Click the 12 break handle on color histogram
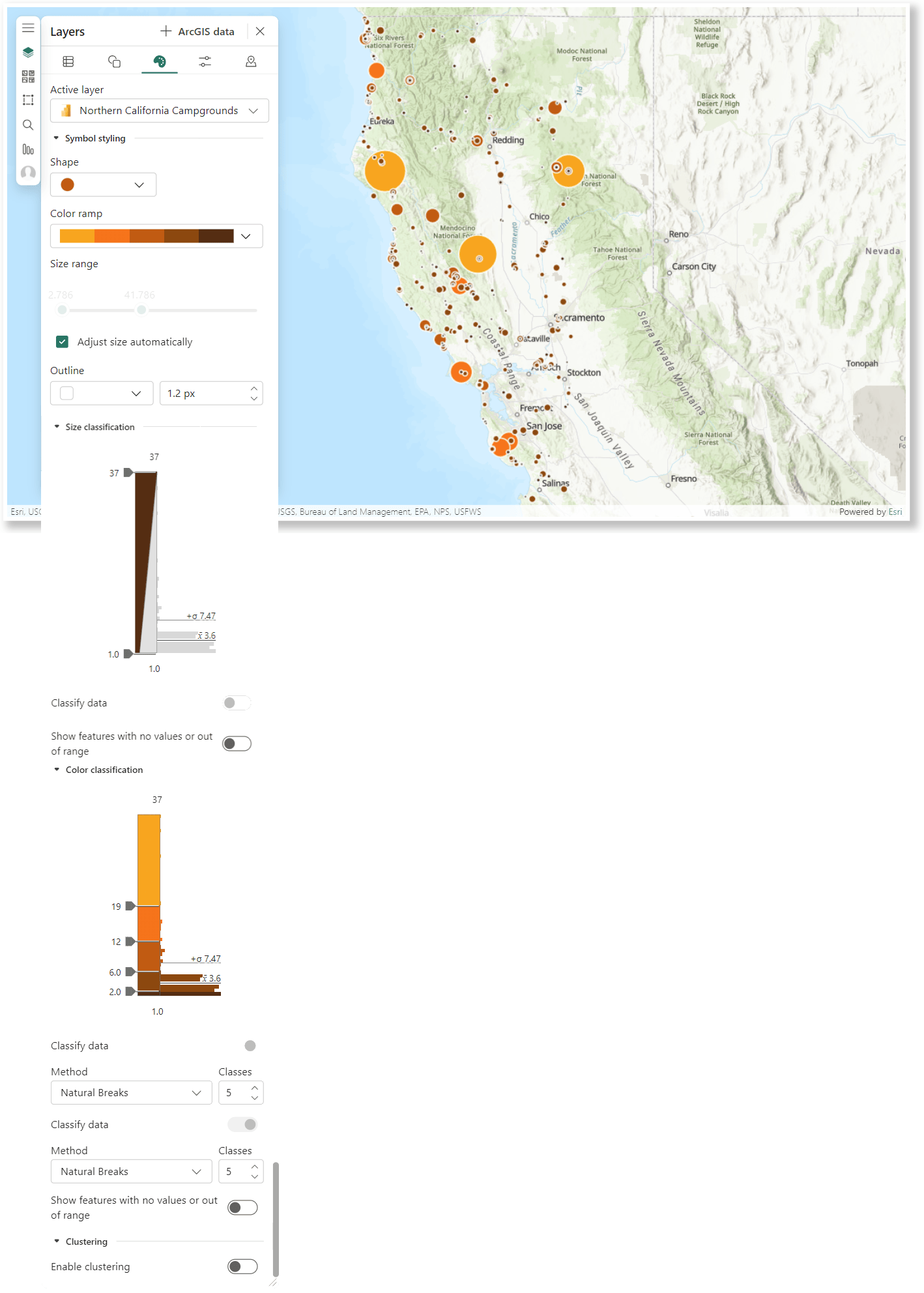This screenshot has height=1293, width=924. click(130, 941)
